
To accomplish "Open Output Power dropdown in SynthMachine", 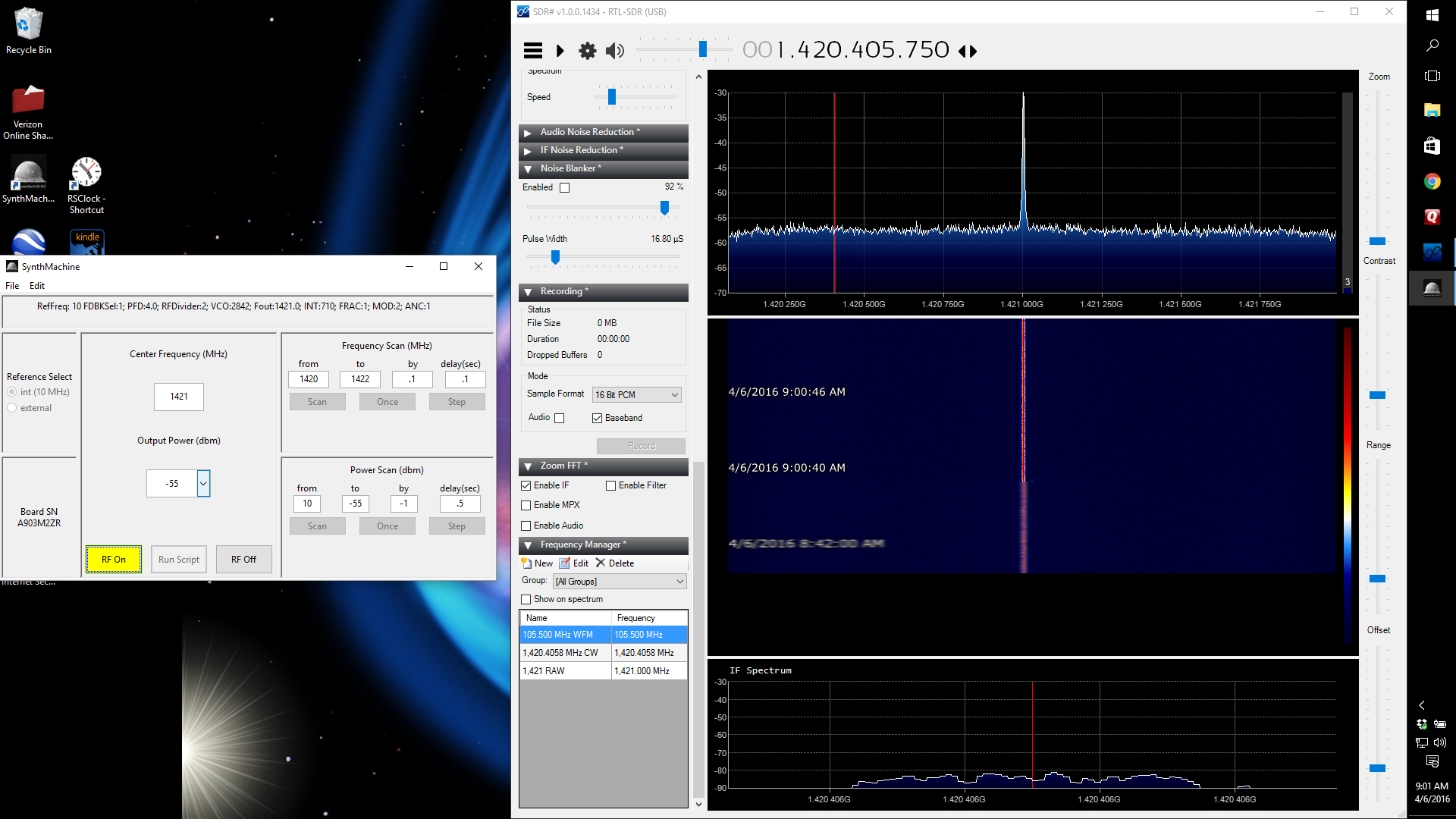I will tap(203, 483).
